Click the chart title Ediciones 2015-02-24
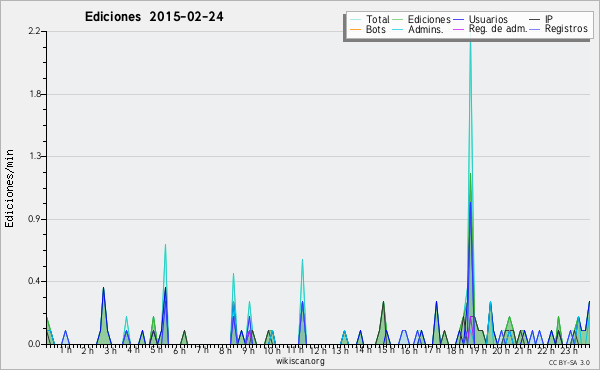600x370 pixels. point(154,16)
